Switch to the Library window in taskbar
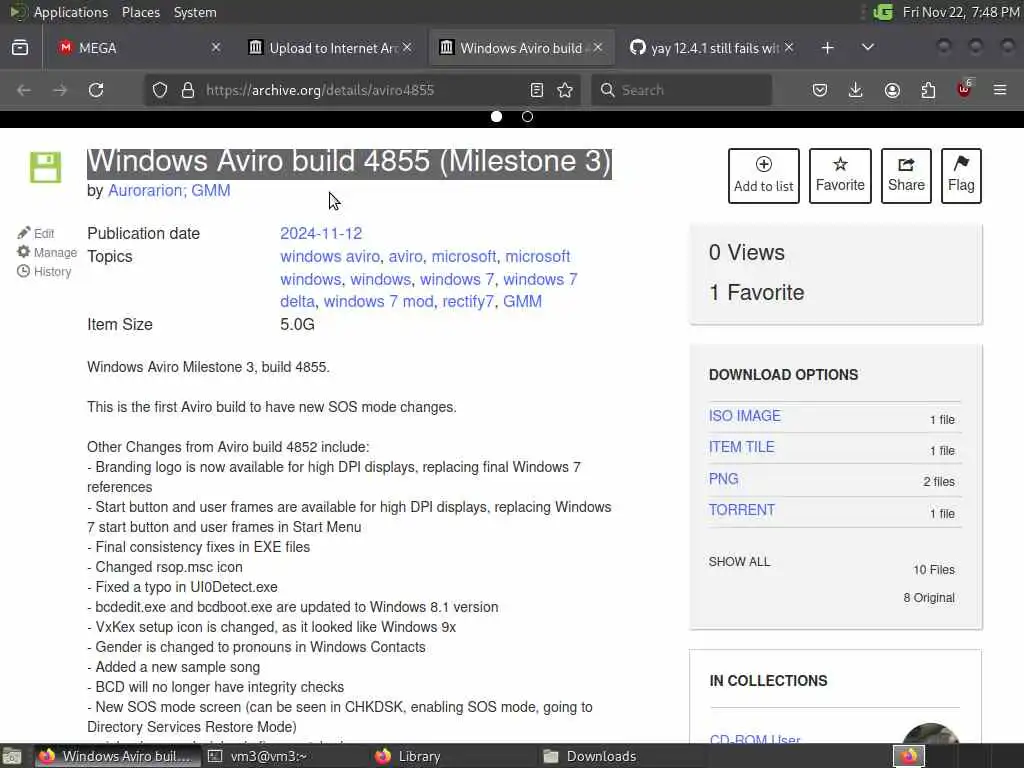1024x768 pixels. (408, 756)
